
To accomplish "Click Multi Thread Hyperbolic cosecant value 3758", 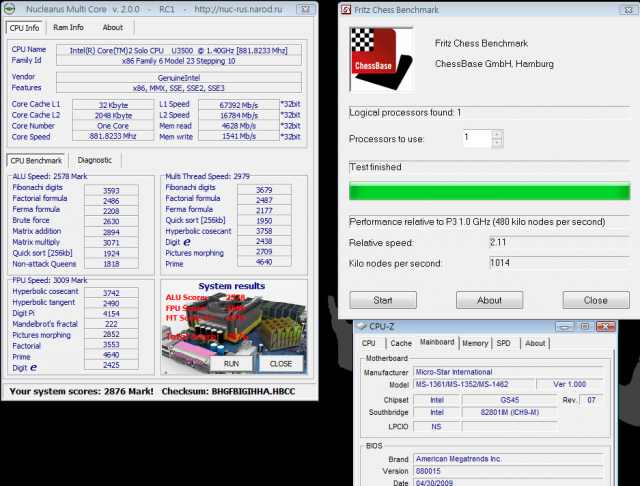I will click(264, 231).
